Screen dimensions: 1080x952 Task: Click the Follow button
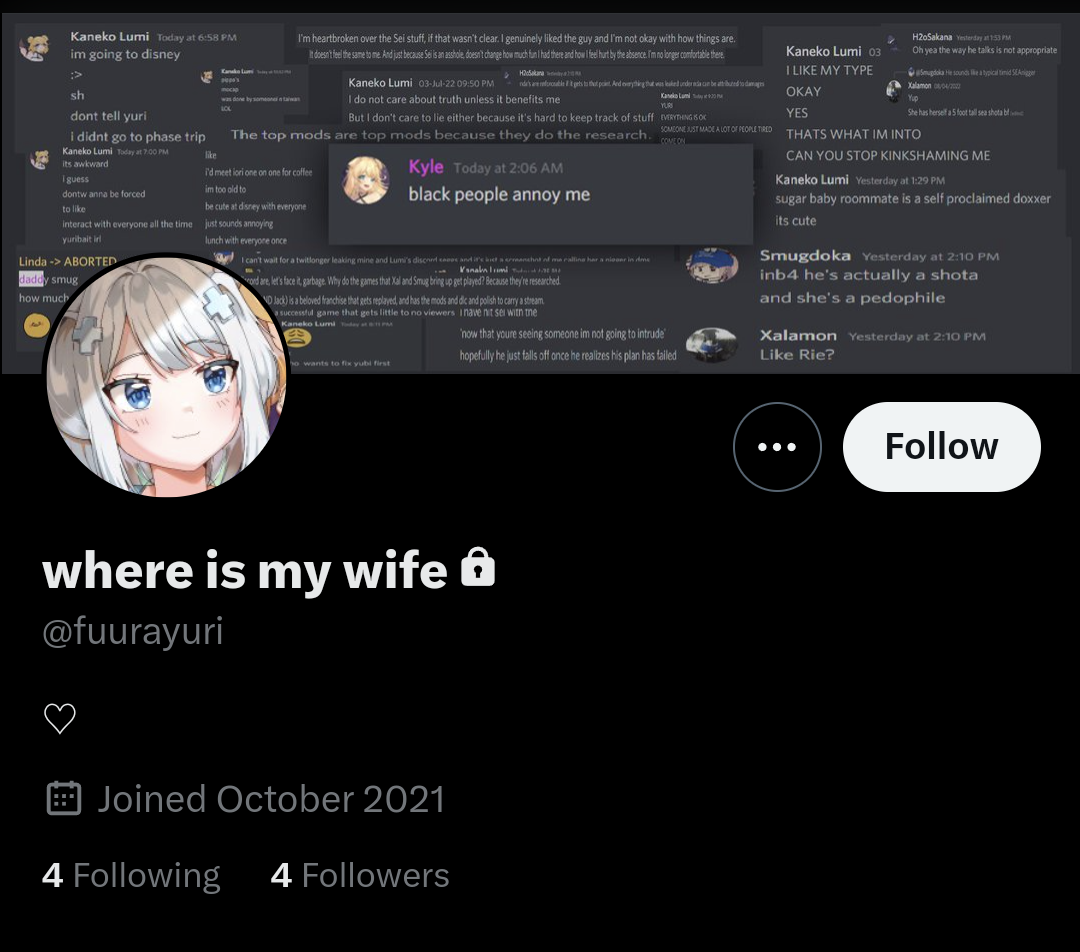tap(942, 446)
